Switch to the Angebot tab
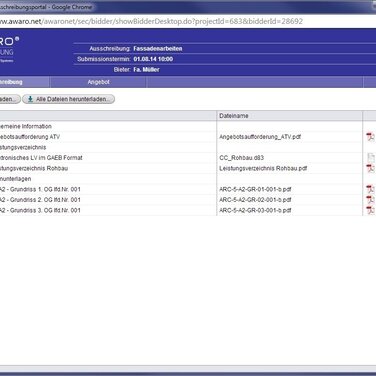Screen dimensions: 376x376 [98, 82]
